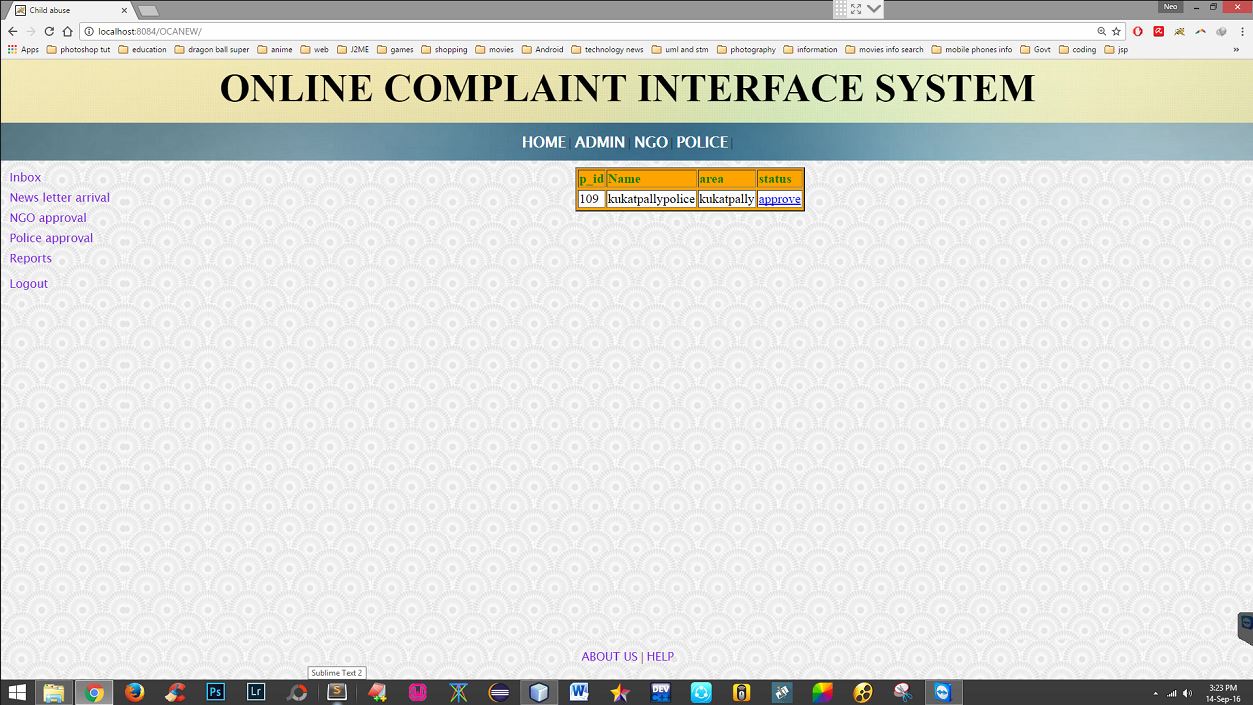Viewport: 1253px width, 705px height.
Task: Click the Logout link
Action: pos(29,283)
